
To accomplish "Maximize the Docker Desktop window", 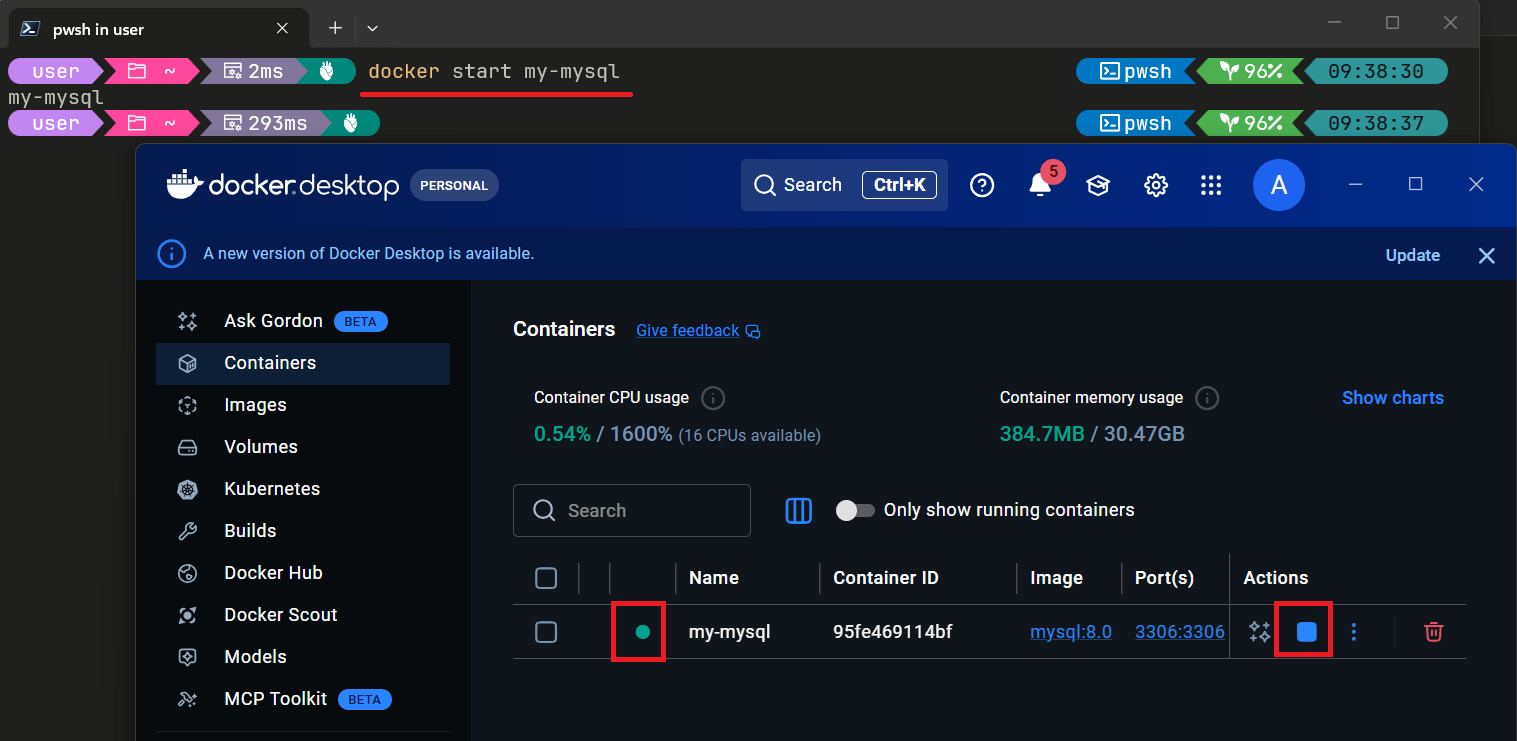I will tap(1415, 184).
